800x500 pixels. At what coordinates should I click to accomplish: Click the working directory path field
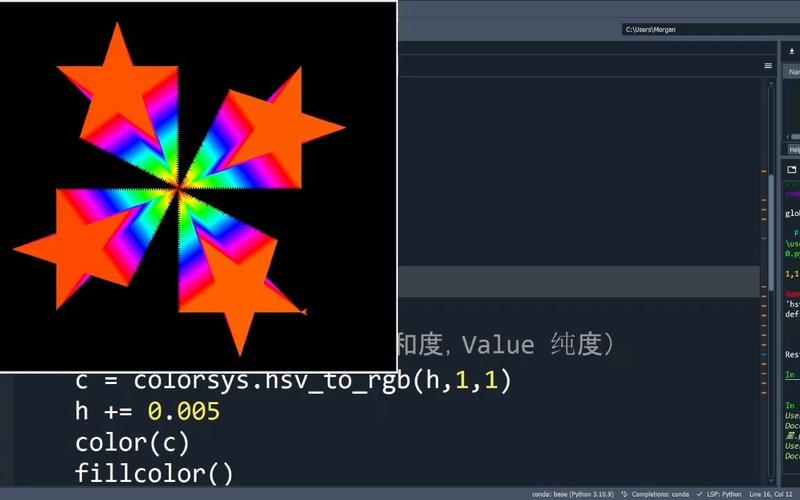(x=710, y=30)
